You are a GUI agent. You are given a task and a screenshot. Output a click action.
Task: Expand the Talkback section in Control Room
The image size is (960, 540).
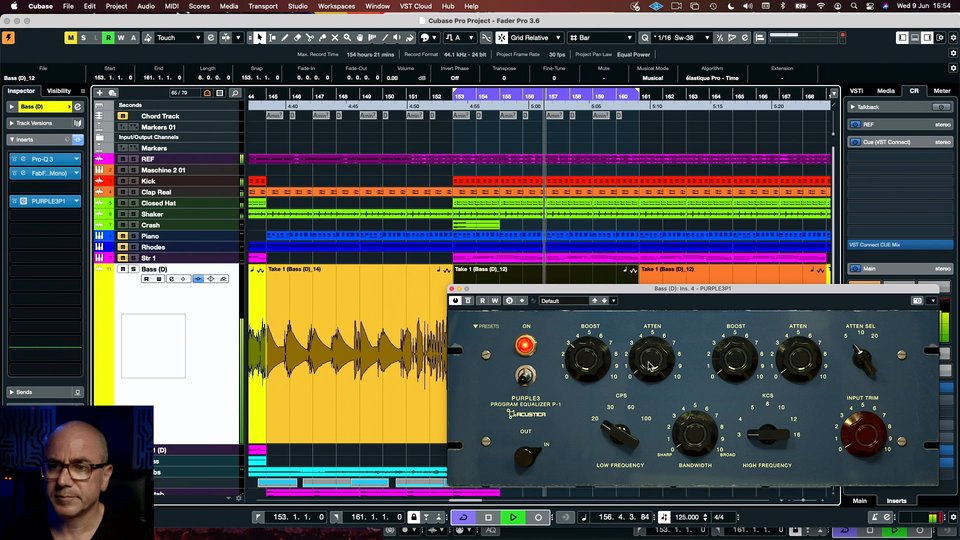pos(853,107)
